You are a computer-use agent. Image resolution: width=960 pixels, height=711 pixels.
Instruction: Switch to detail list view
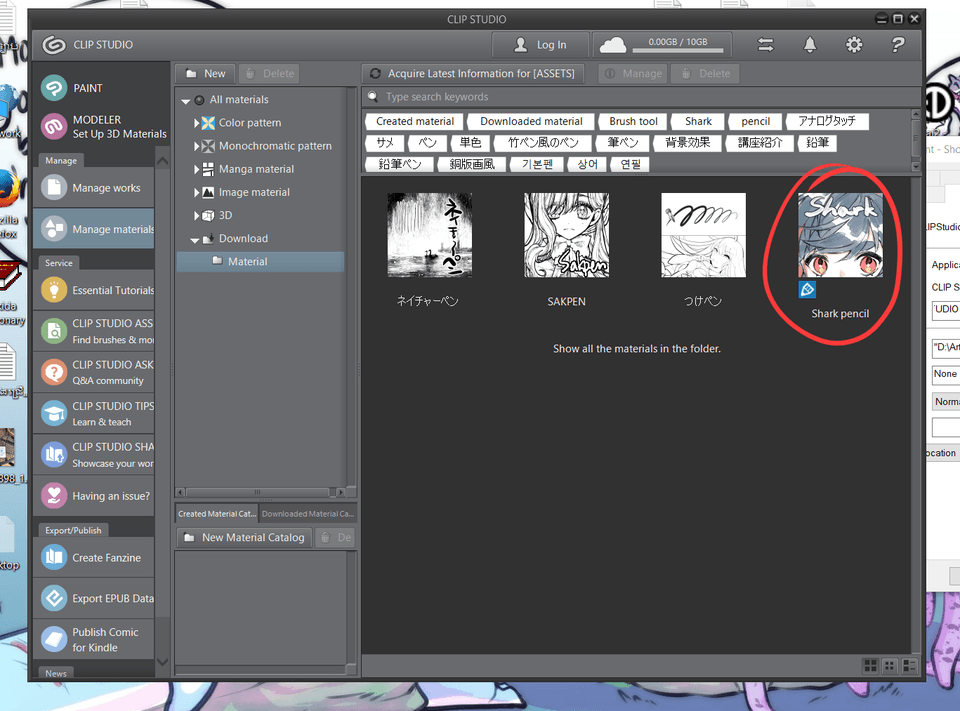[x=909, y=666]
